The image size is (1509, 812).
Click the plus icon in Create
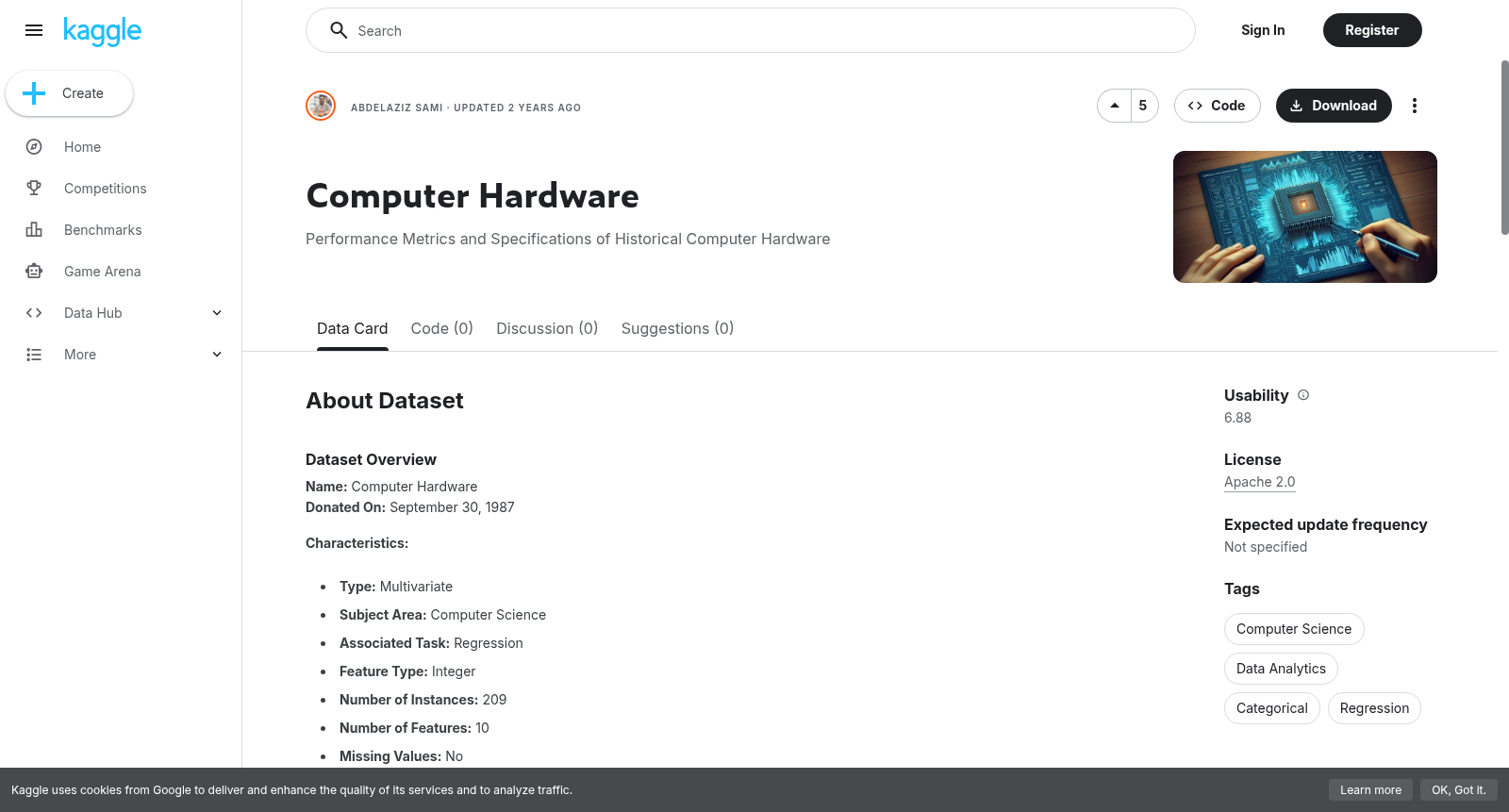[34, 93]
